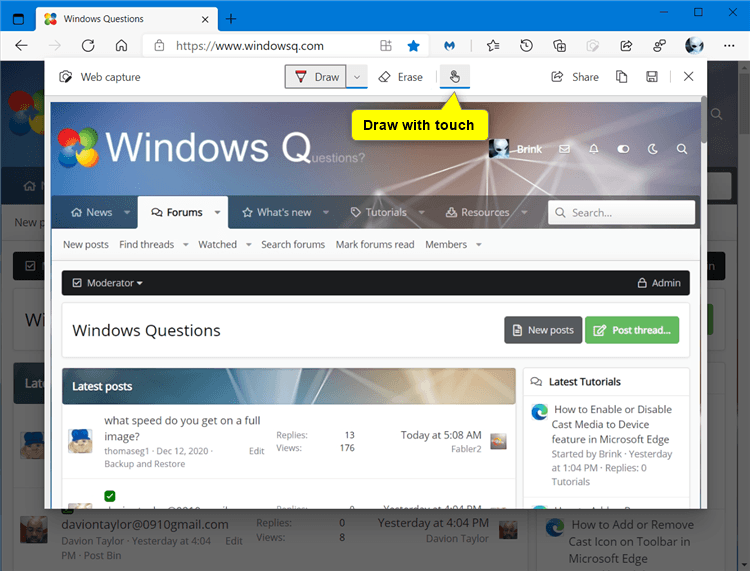Click the Edge Home button
This screenshot has width=750, height=571.
pos(121,46)
